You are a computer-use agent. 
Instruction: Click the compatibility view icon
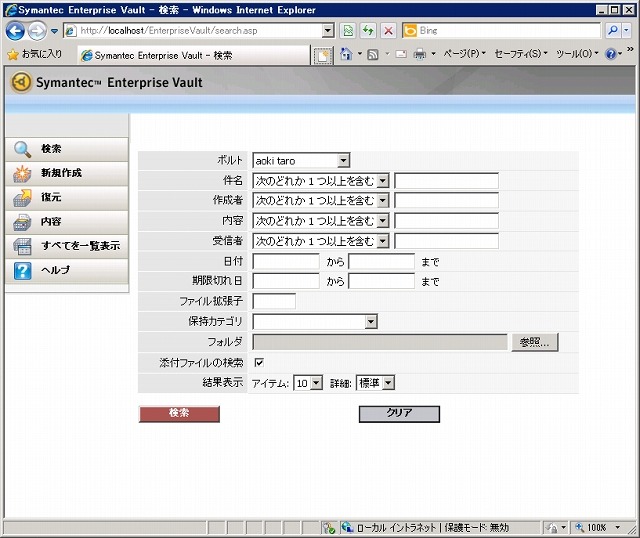click(348, 31)
